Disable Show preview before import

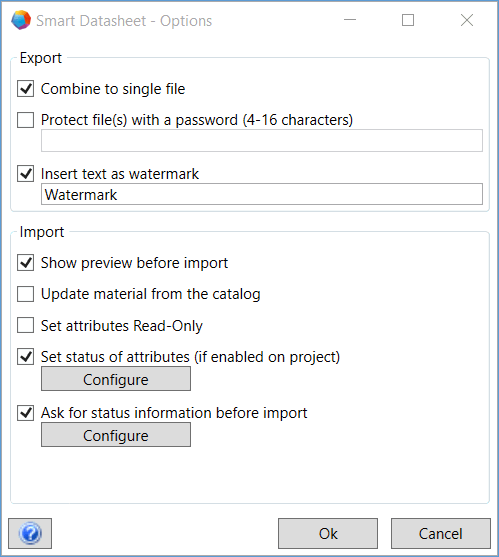point(26,263)
